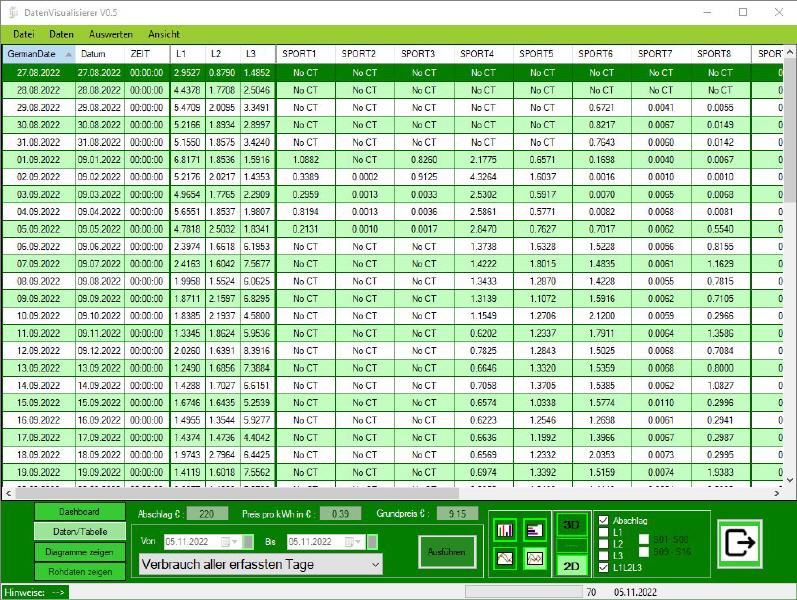
Task: Choose the smooth line chart icon
Action: pyautogui.click(x=505, y=558)
